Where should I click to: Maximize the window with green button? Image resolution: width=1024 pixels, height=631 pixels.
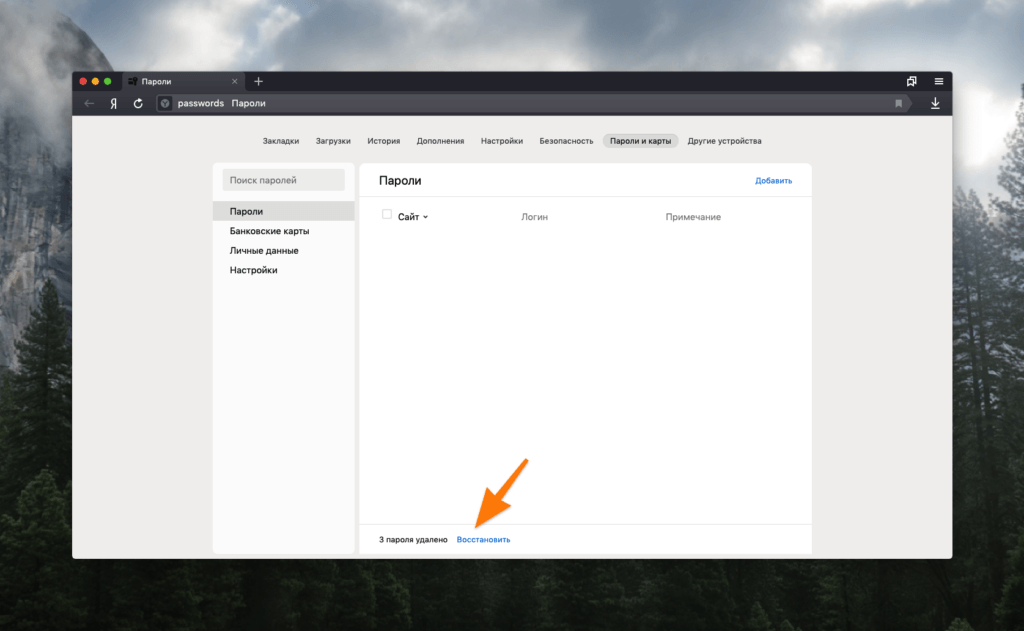(x=108, y=82)
